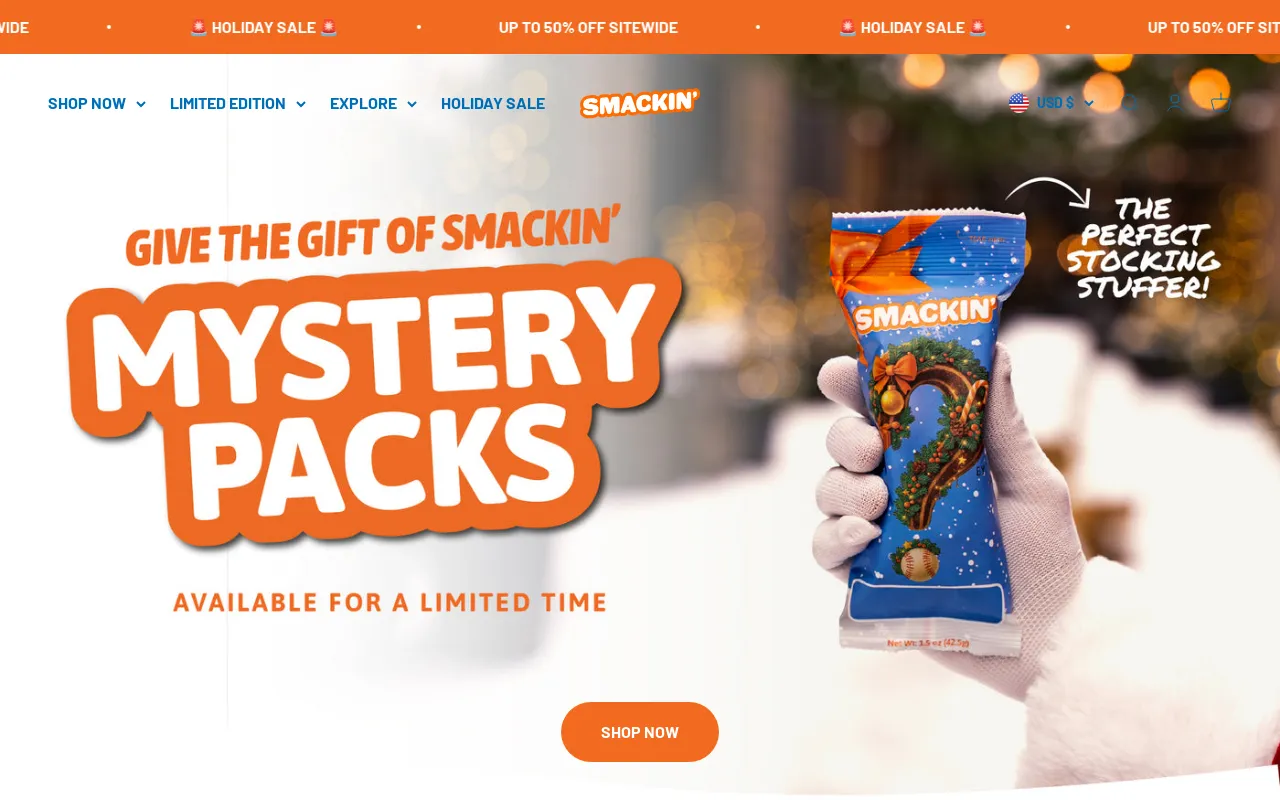Click the Available For A Limited Time text
Screen dimensions: 1280x800
coord(390,602)
